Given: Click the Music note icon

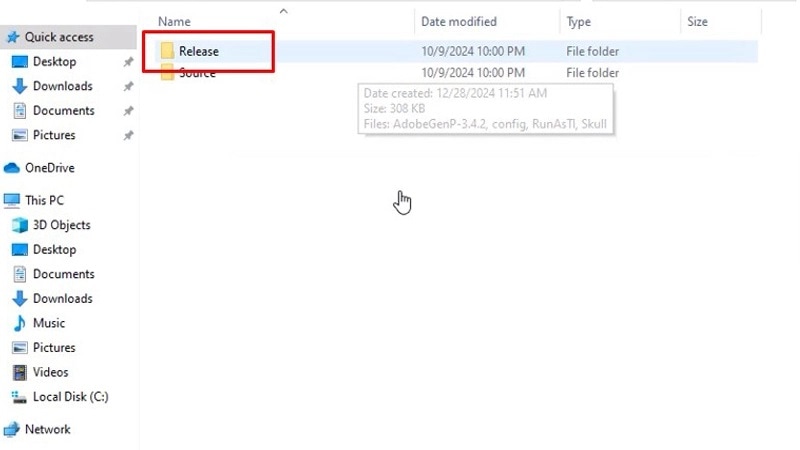Looking at the screenshot, I should click(19, 323).
